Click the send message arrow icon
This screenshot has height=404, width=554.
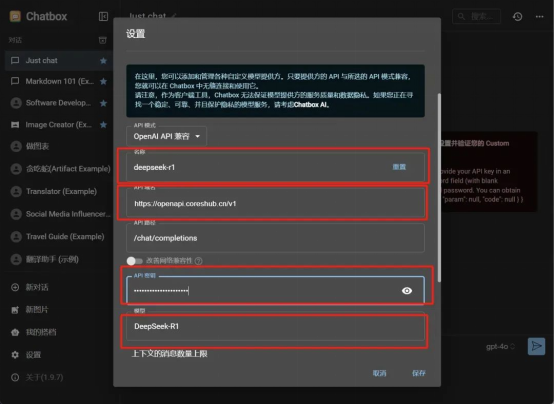pos(536,346)
